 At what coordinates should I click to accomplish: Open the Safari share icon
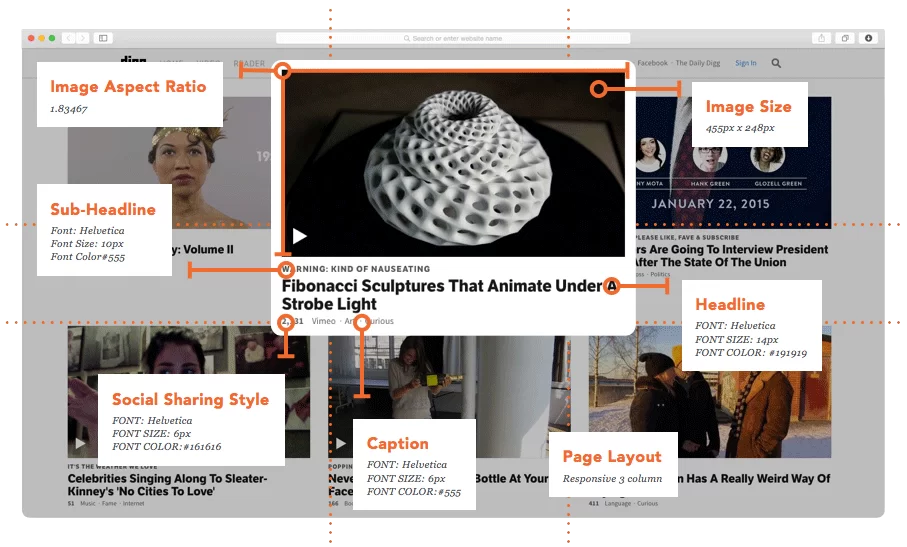click(x=822, y=38)
